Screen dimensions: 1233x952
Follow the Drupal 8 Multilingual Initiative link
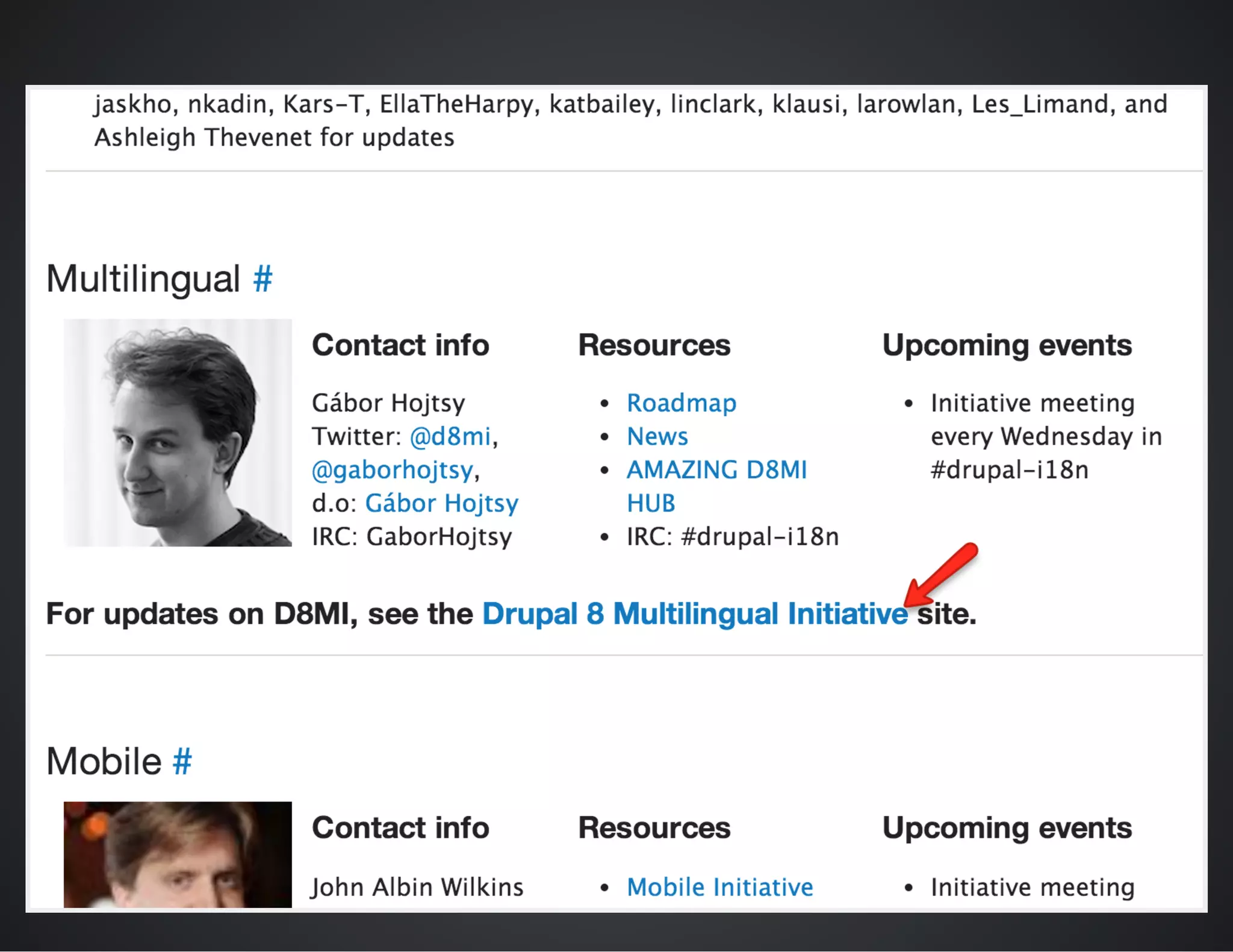[x=694, y=614]
